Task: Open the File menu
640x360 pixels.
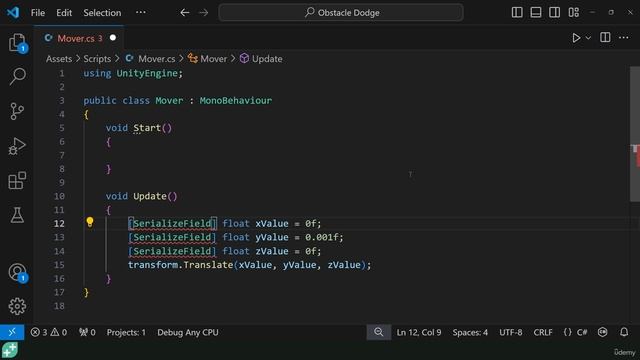Action: pyautogui.click(x=38, y=13)
